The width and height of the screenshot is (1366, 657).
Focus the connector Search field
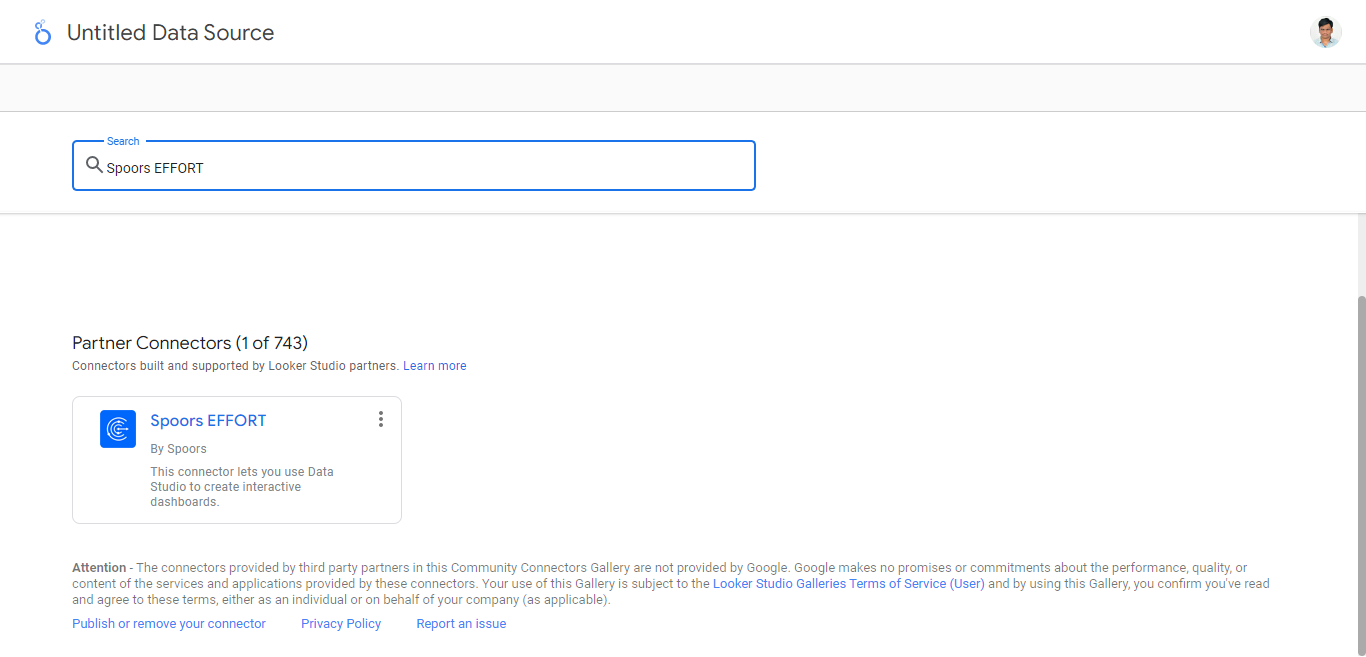[430, 168]
